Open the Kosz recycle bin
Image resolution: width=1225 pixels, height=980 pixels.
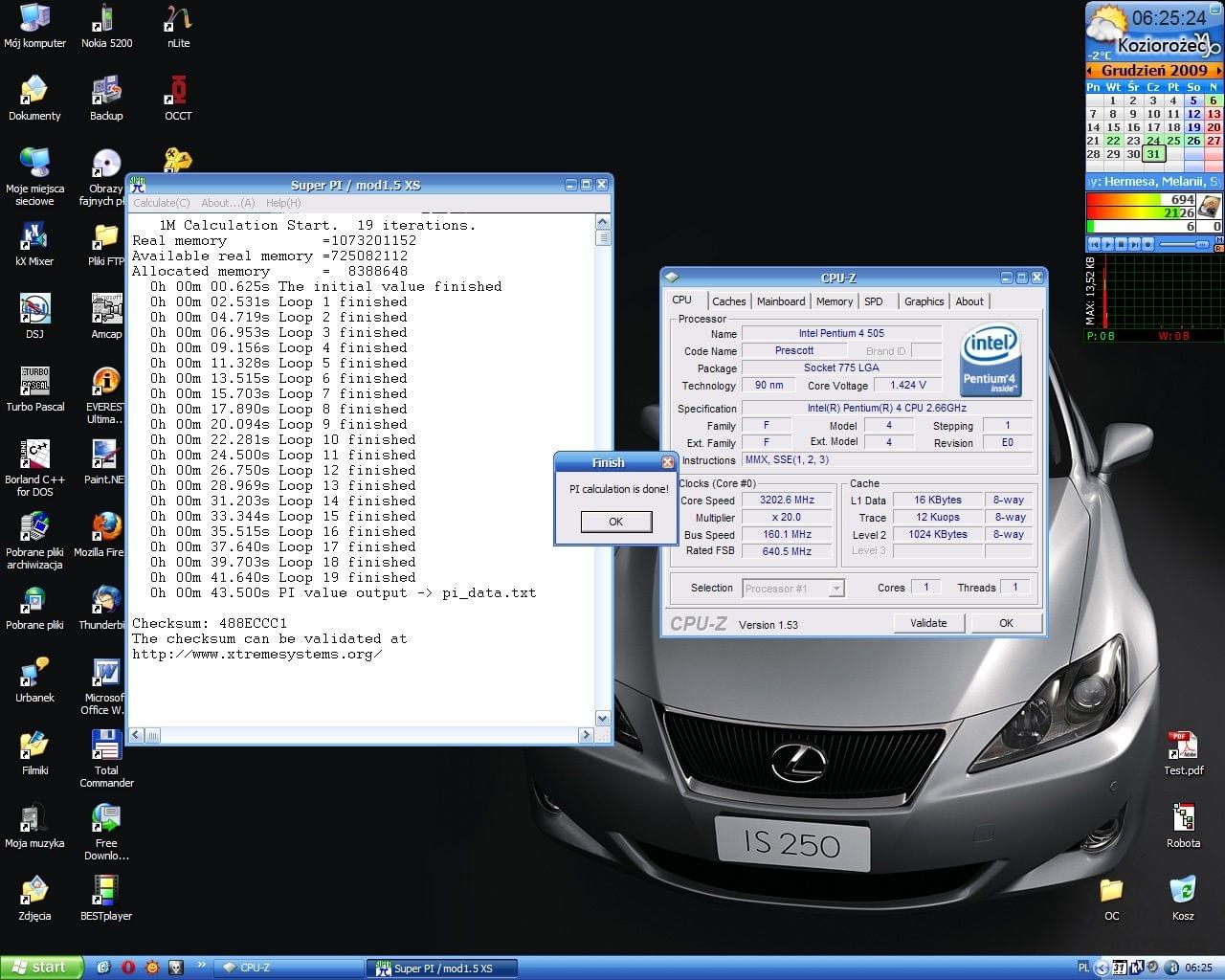[1183, 900]
